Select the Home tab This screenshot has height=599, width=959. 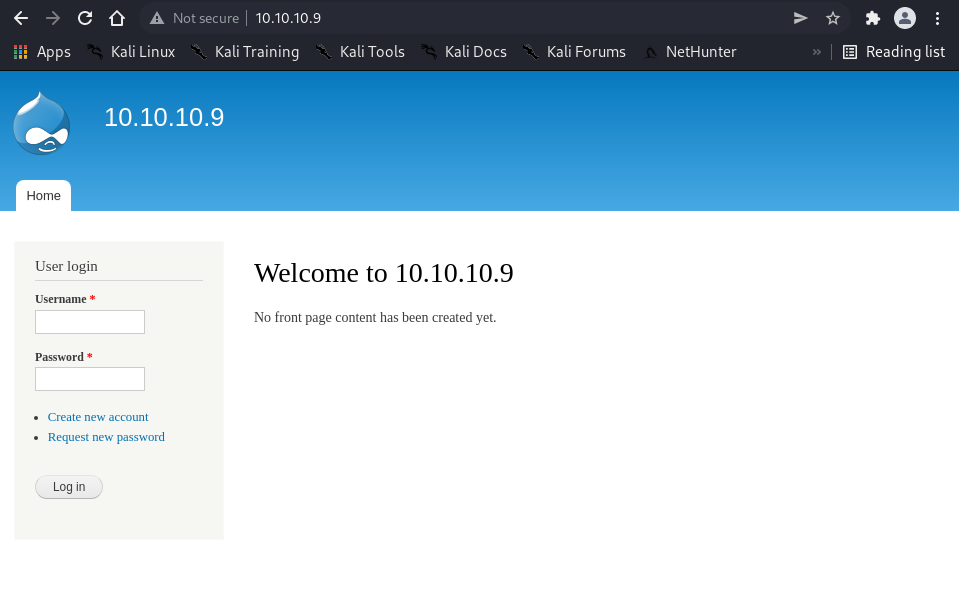point(43,196)
